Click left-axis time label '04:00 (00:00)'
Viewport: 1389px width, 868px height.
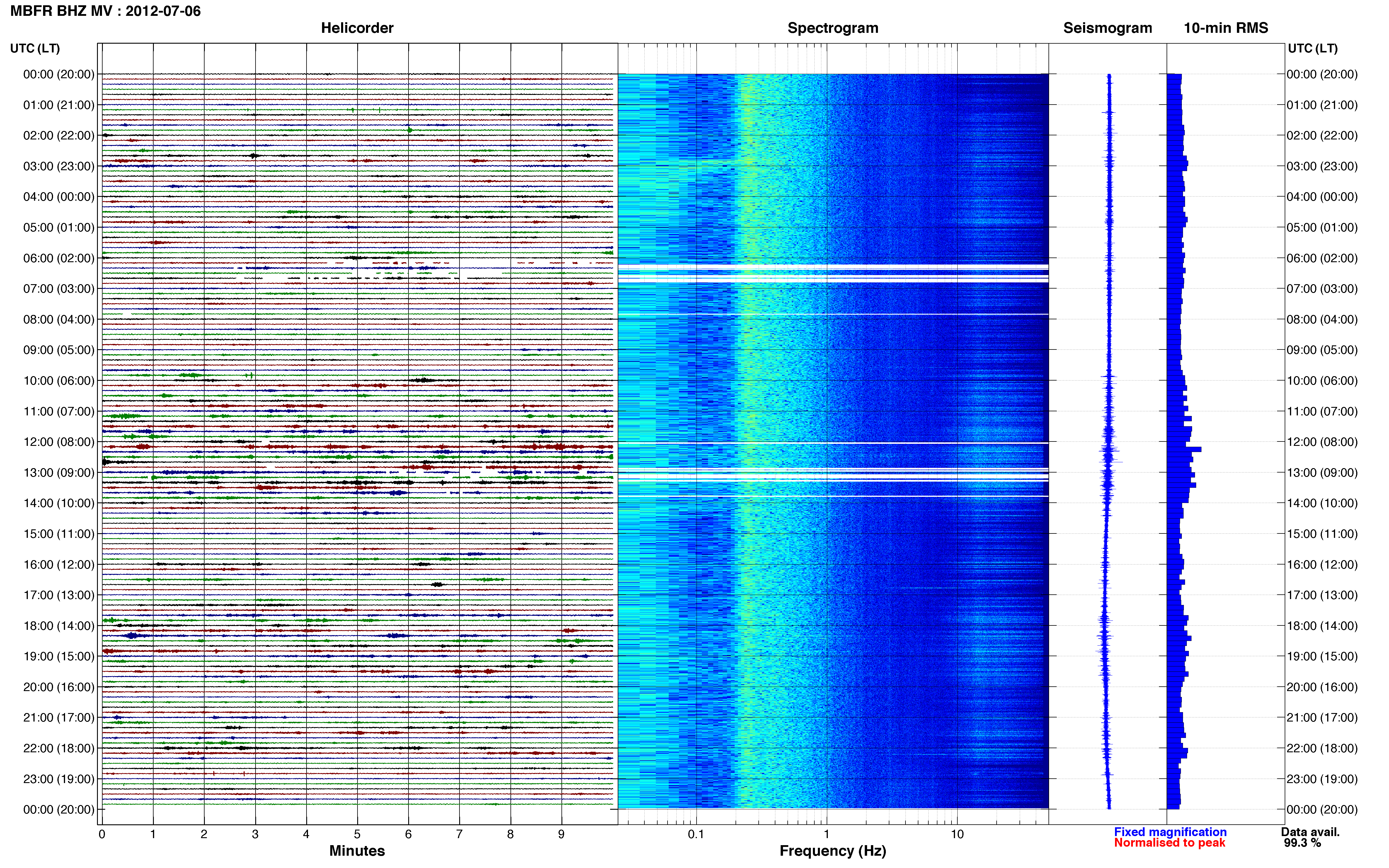coord(59,197)
